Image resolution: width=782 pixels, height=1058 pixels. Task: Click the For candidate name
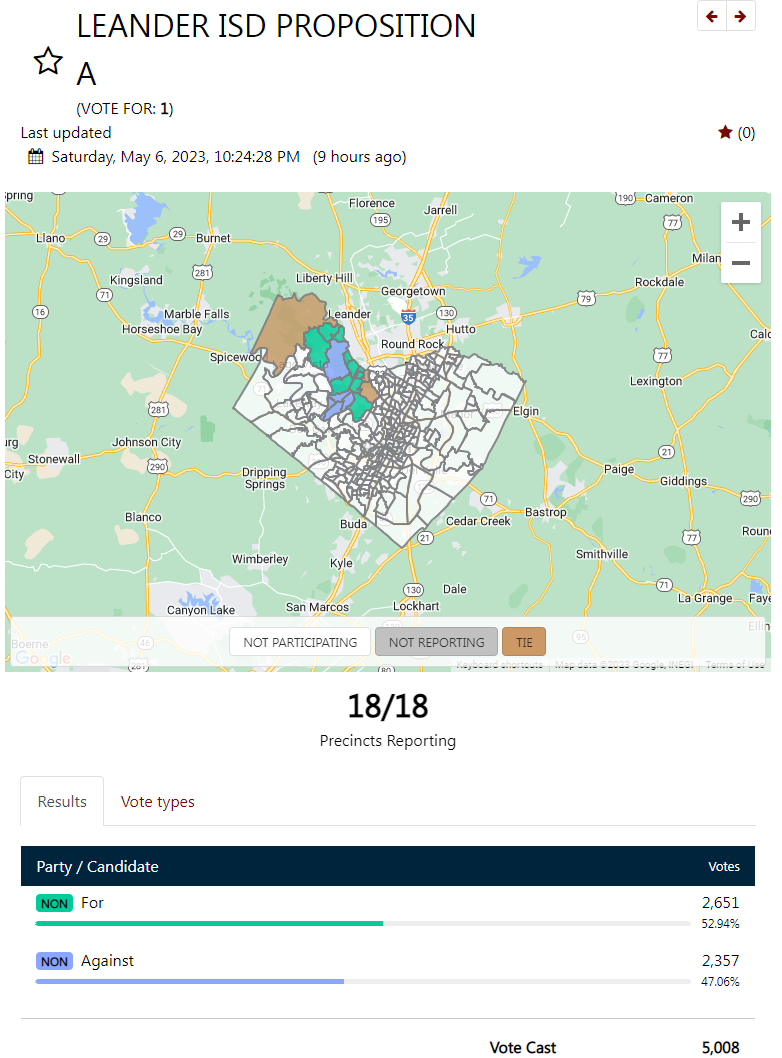[x=92, y=903]
